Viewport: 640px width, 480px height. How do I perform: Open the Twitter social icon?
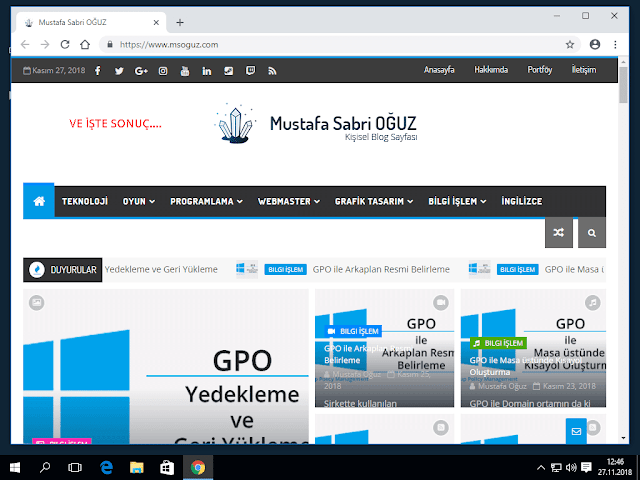(x=119, y=71)
